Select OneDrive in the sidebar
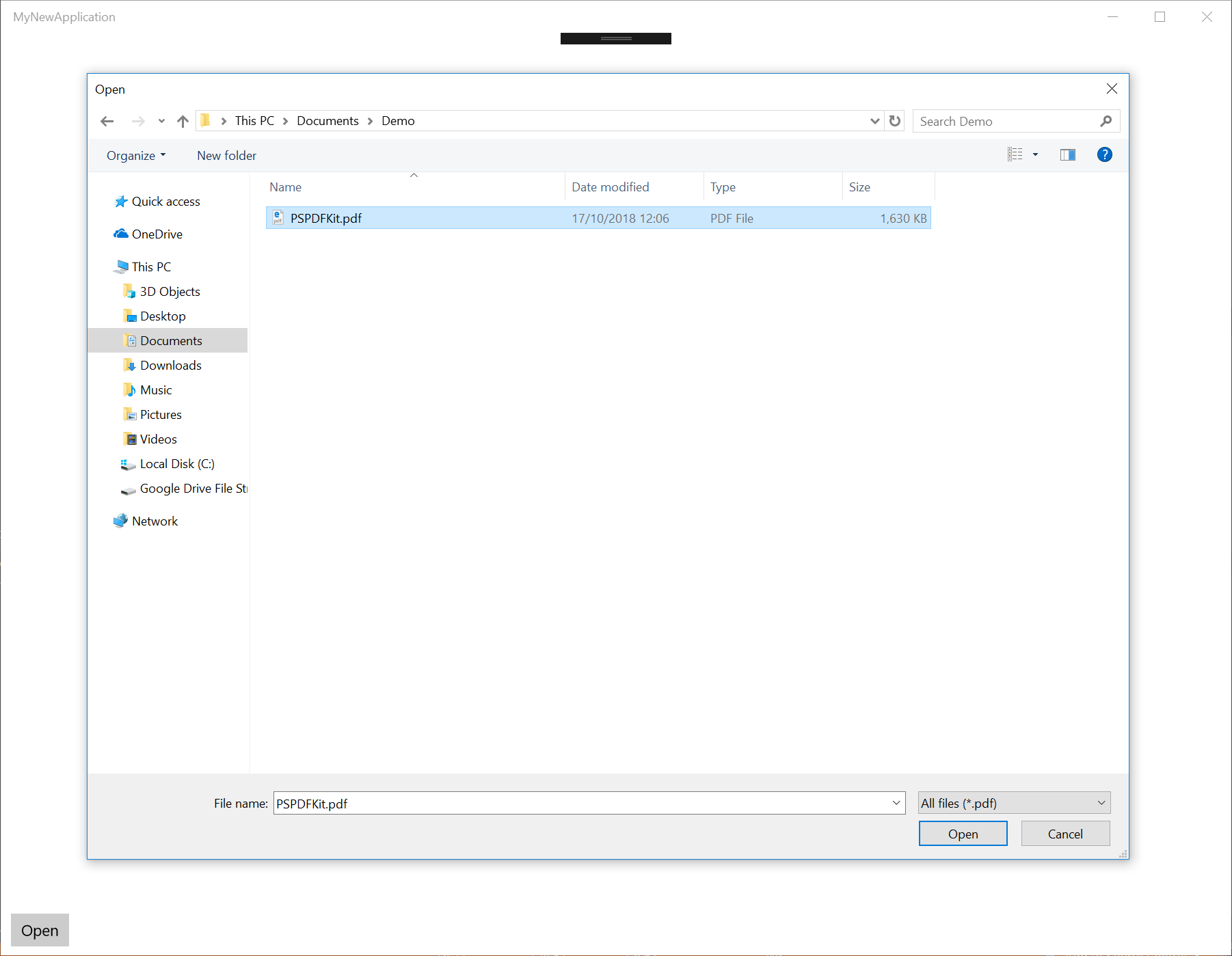The width and height of the screenshot is (1232, 956). 157,234
